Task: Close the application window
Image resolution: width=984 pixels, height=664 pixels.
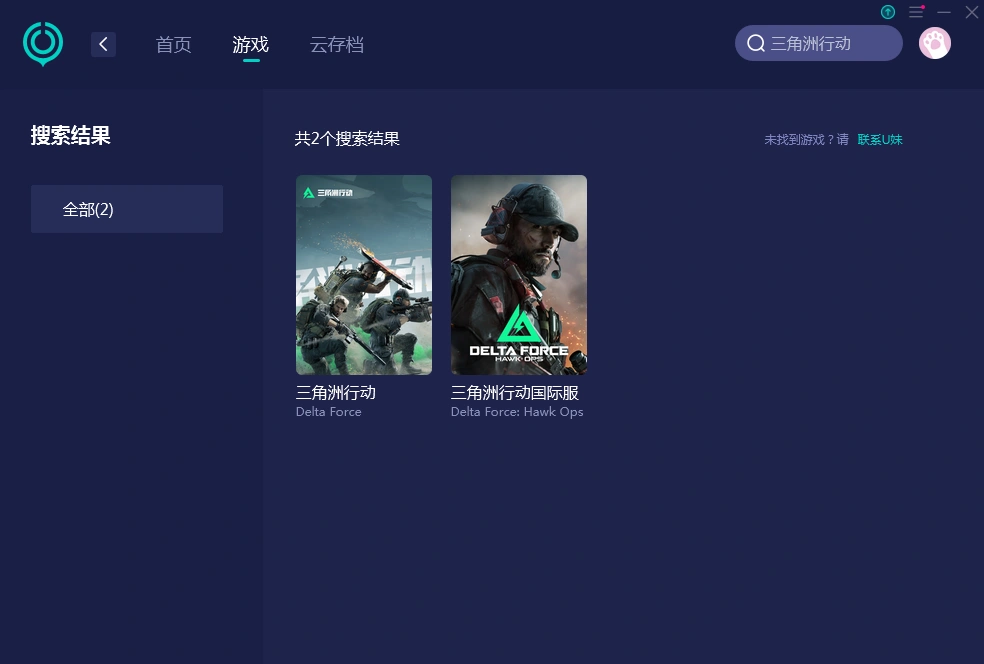Action: coord(971,12)
